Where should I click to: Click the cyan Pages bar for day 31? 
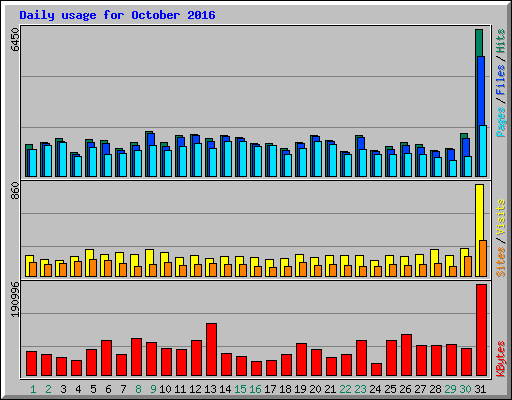coord(483,151)
